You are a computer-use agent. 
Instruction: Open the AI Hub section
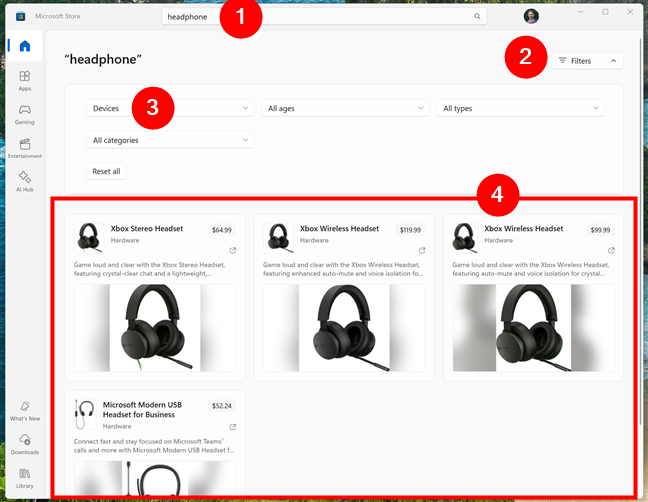coord(25,182)
